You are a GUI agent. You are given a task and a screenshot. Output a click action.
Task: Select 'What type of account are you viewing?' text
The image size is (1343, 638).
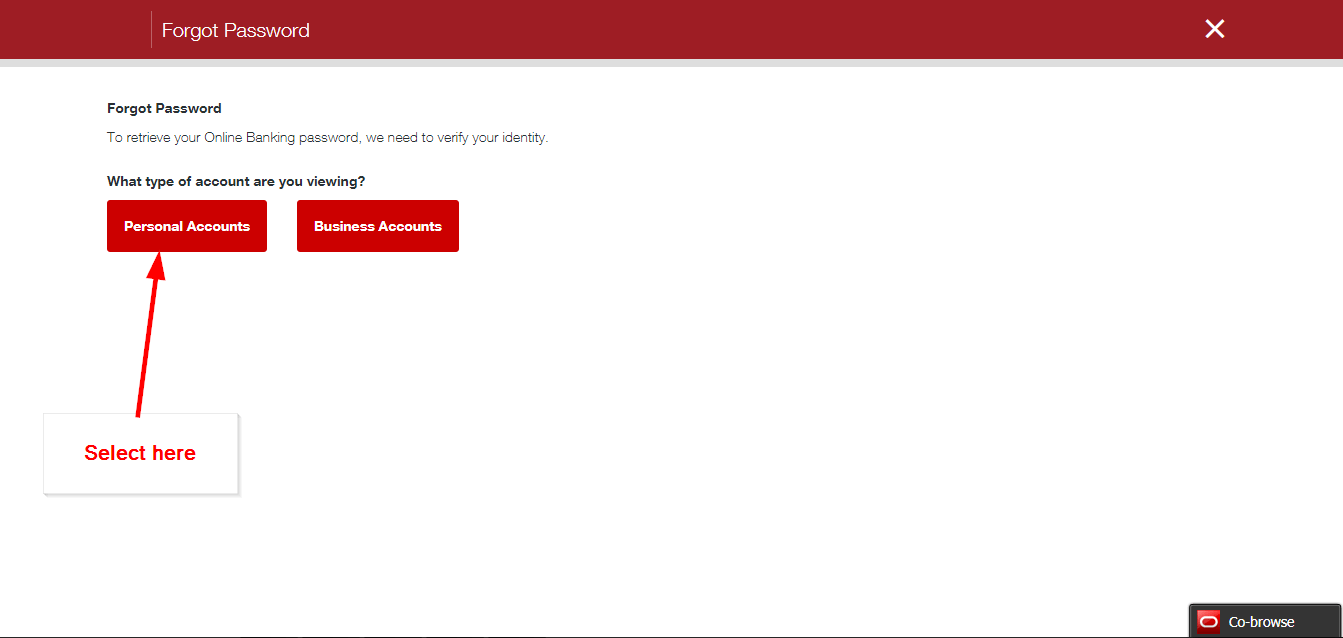click(235, 181)
